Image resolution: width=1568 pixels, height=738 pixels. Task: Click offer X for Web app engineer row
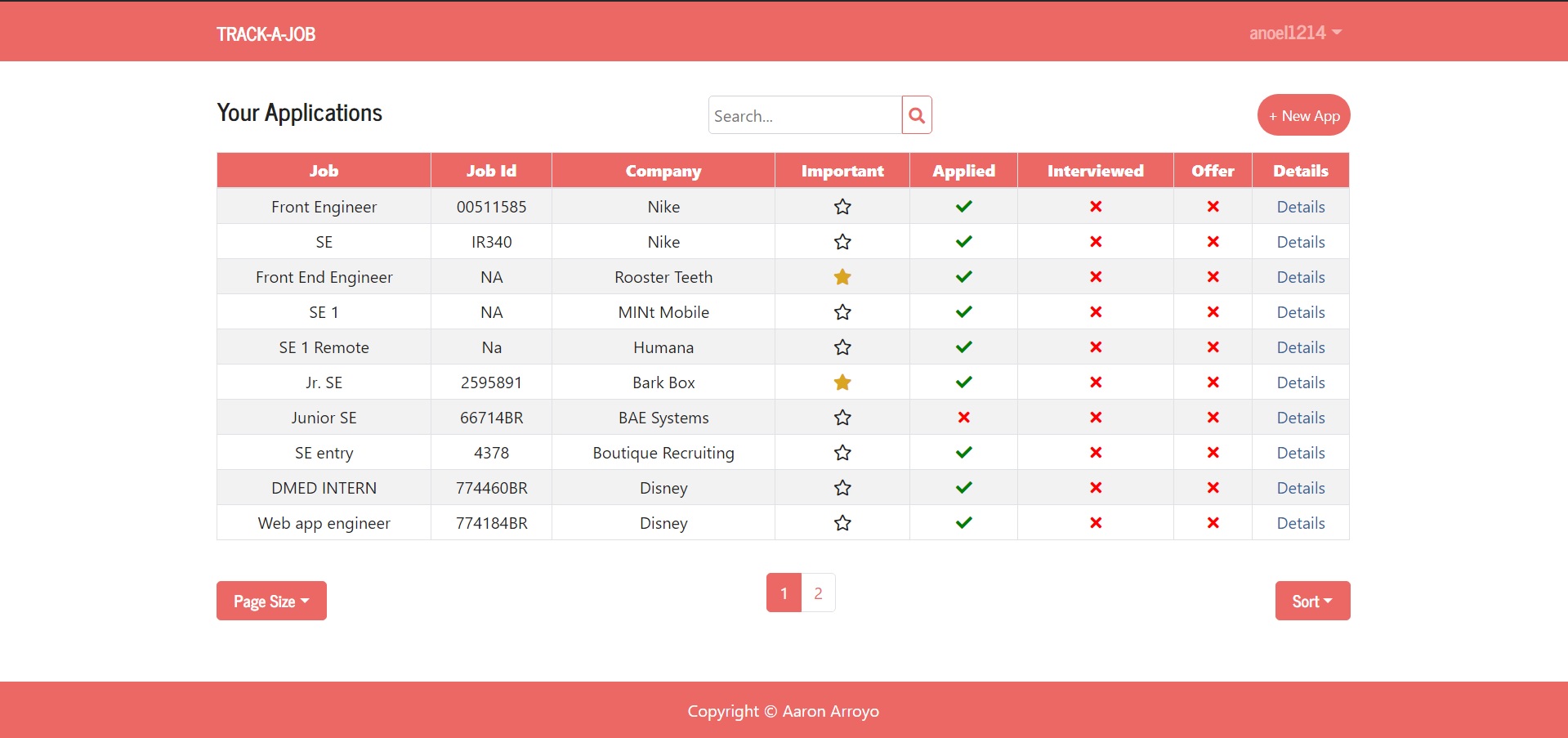1213,523
